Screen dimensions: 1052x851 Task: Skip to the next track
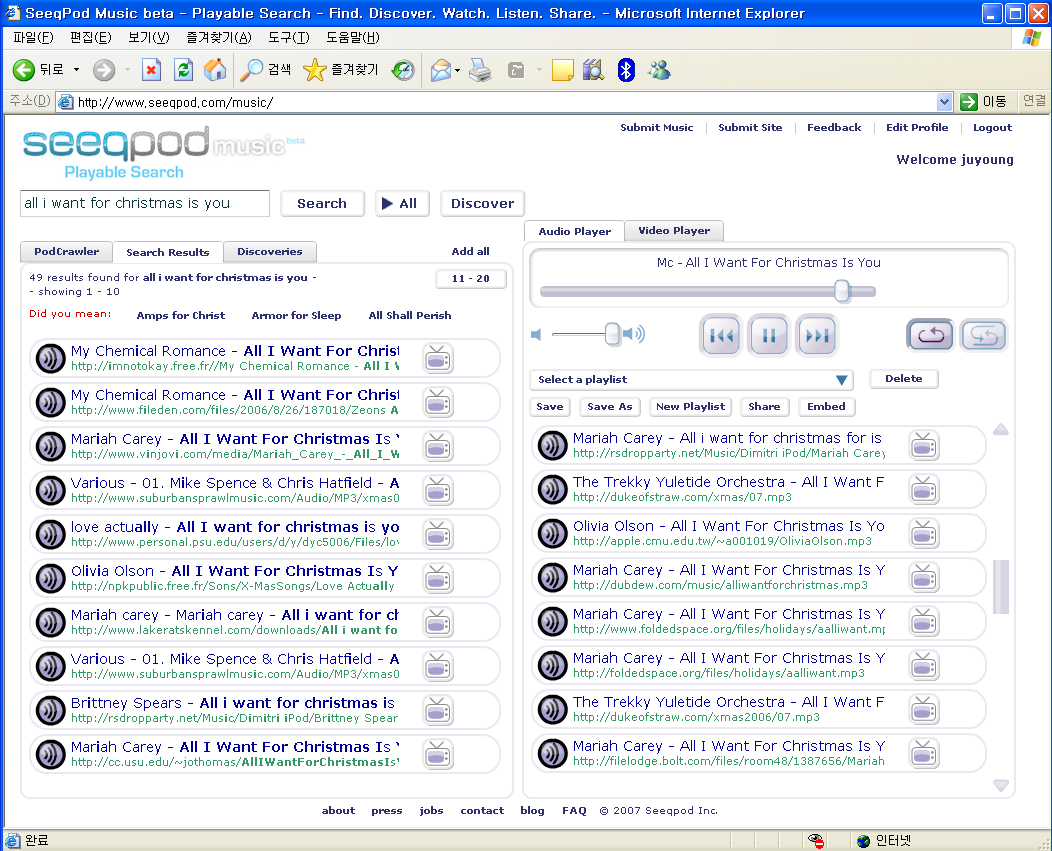tap(817, 335)
